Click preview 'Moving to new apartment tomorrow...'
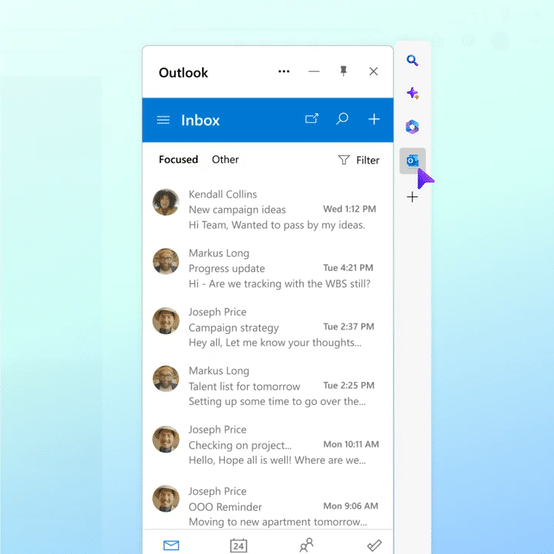The image size is (554, 554). pos(278,522)
